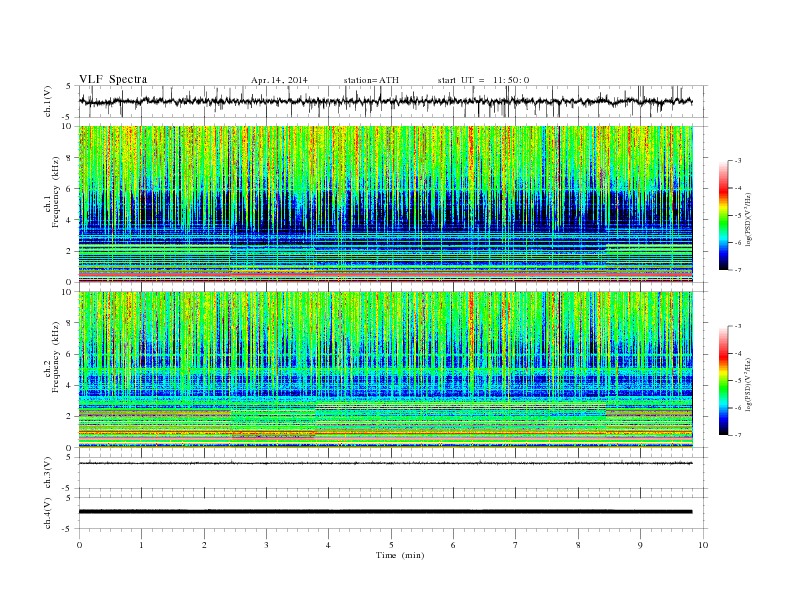The width and height of the screenshot is (792, 612).
Task: Click the "Time (min)" x-axis label
Action: pyautogui.click(x=400, y=555)
